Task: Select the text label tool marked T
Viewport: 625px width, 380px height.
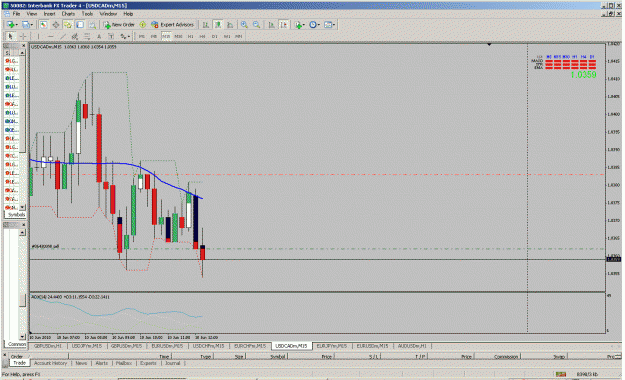Action: click(111, 36)
